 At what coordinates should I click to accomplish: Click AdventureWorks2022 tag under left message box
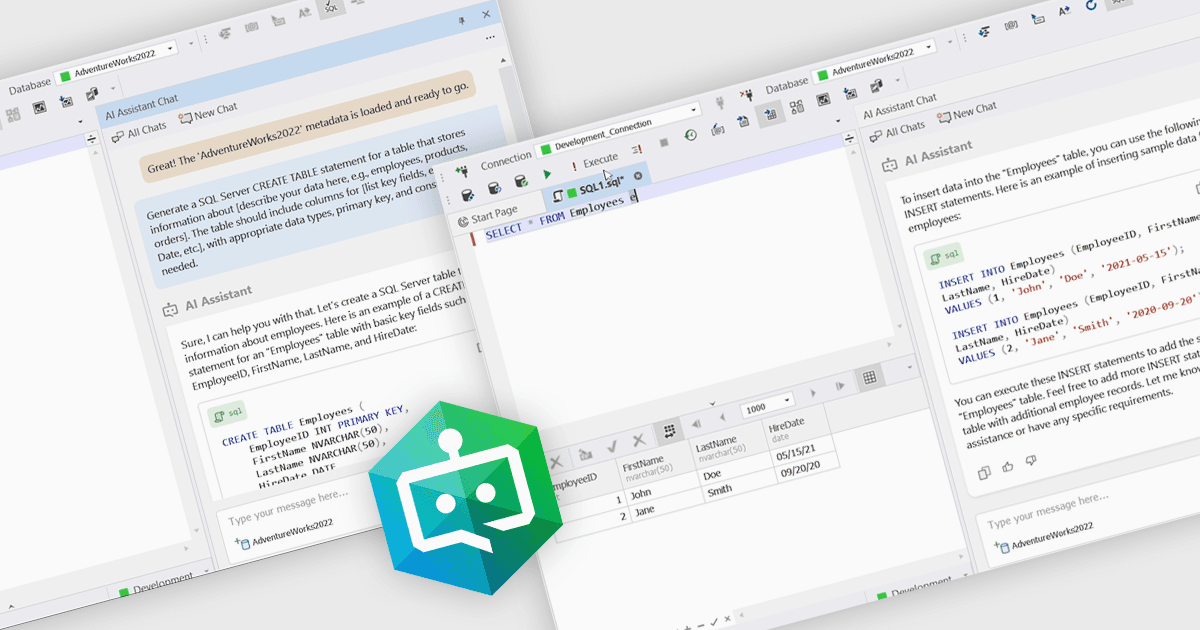[284, 534]
